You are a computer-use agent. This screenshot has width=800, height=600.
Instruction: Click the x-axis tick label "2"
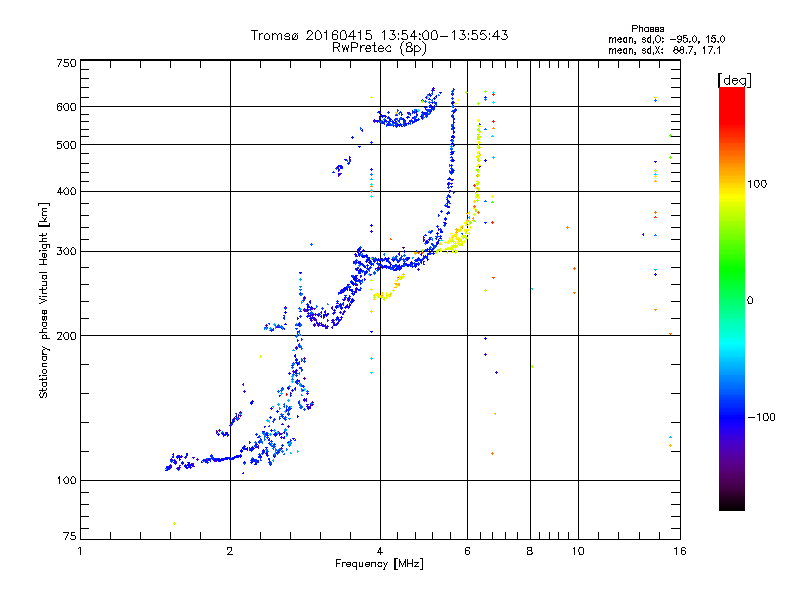point(230,551)
